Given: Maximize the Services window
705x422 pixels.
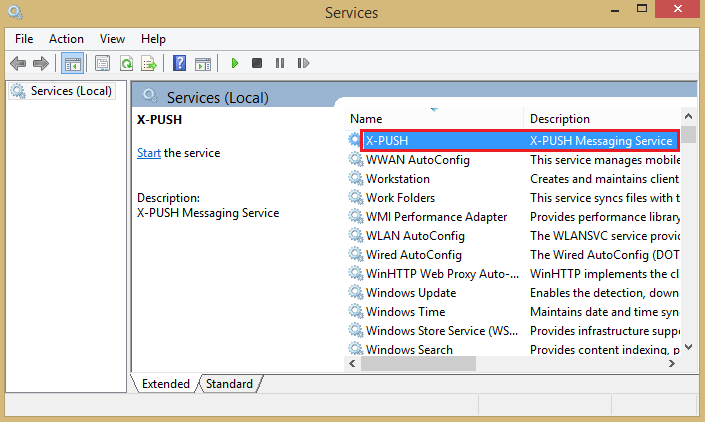Looking at the screenshot, I should tap(642, 9).
